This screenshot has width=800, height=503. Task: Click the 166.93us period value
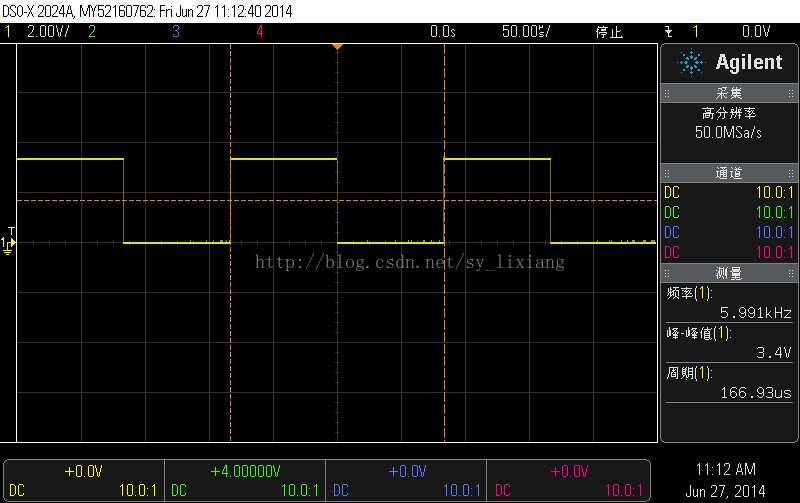pos(756,393)
